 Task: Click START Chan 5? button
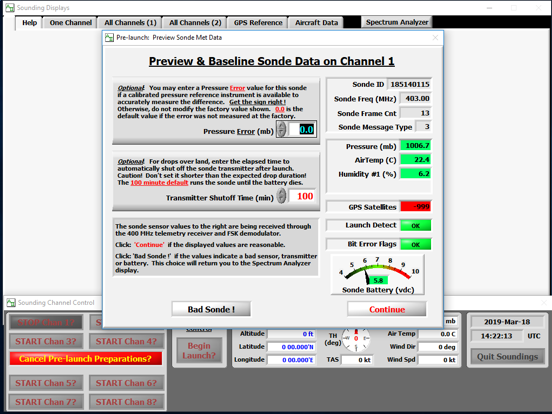(46, 383)
